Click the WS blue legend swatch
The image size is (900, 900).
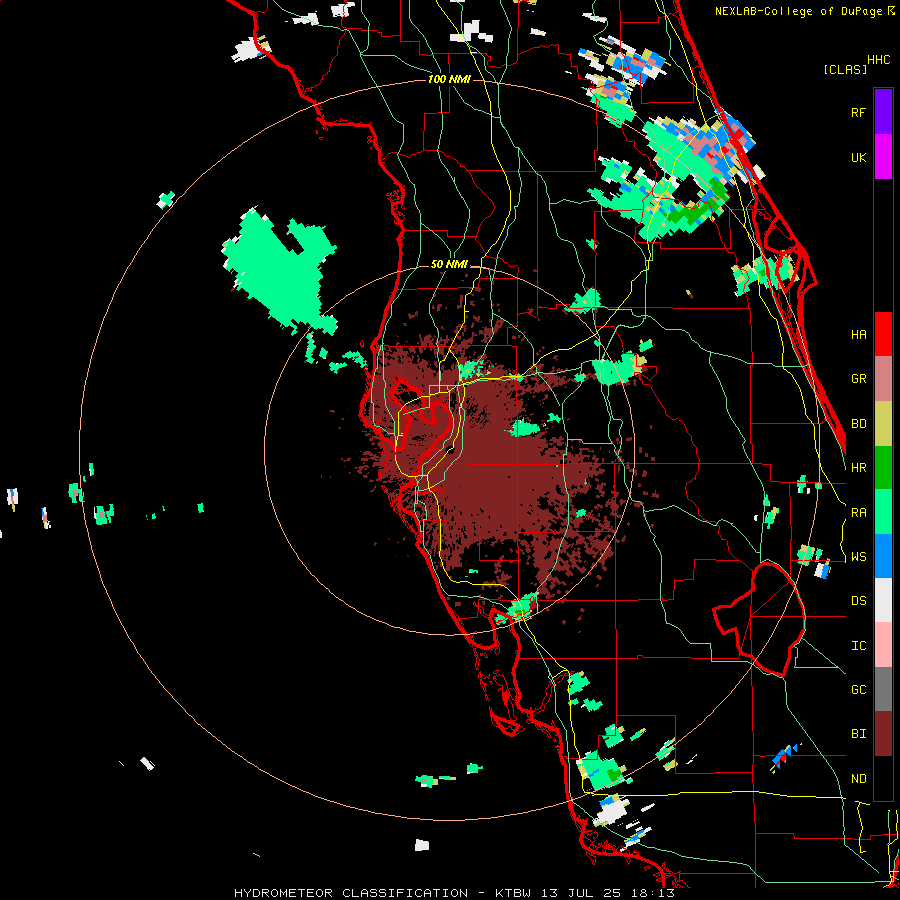pos(883,556)
